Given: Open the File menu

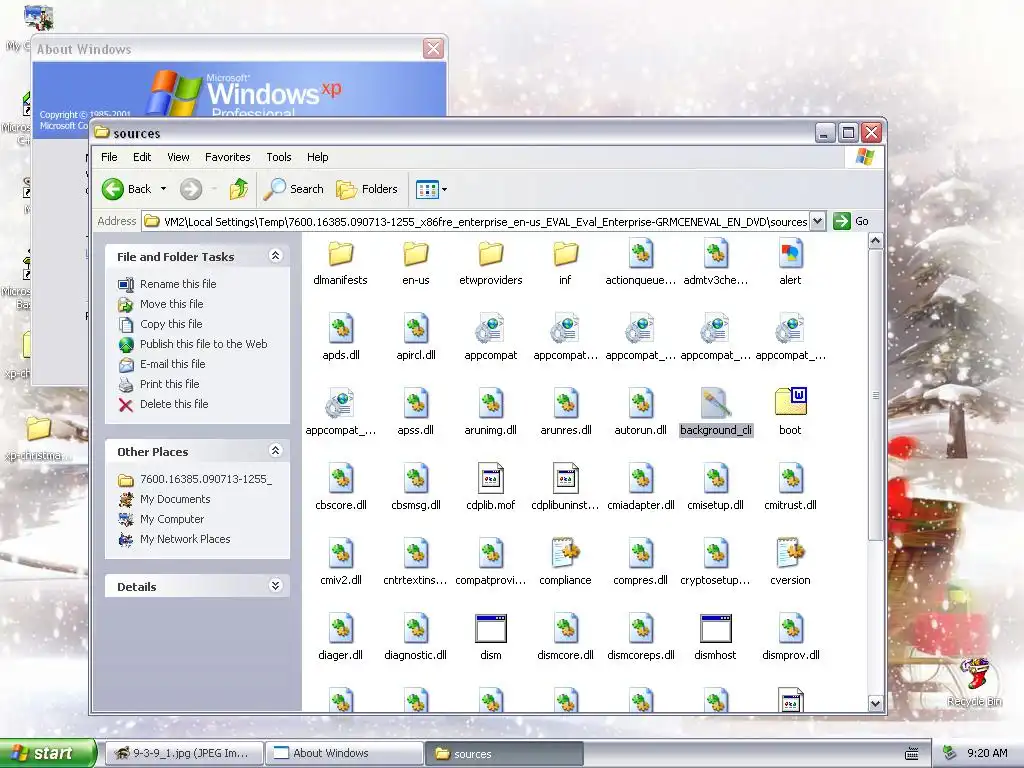Looking at the screenshot, I should (109, 157).
